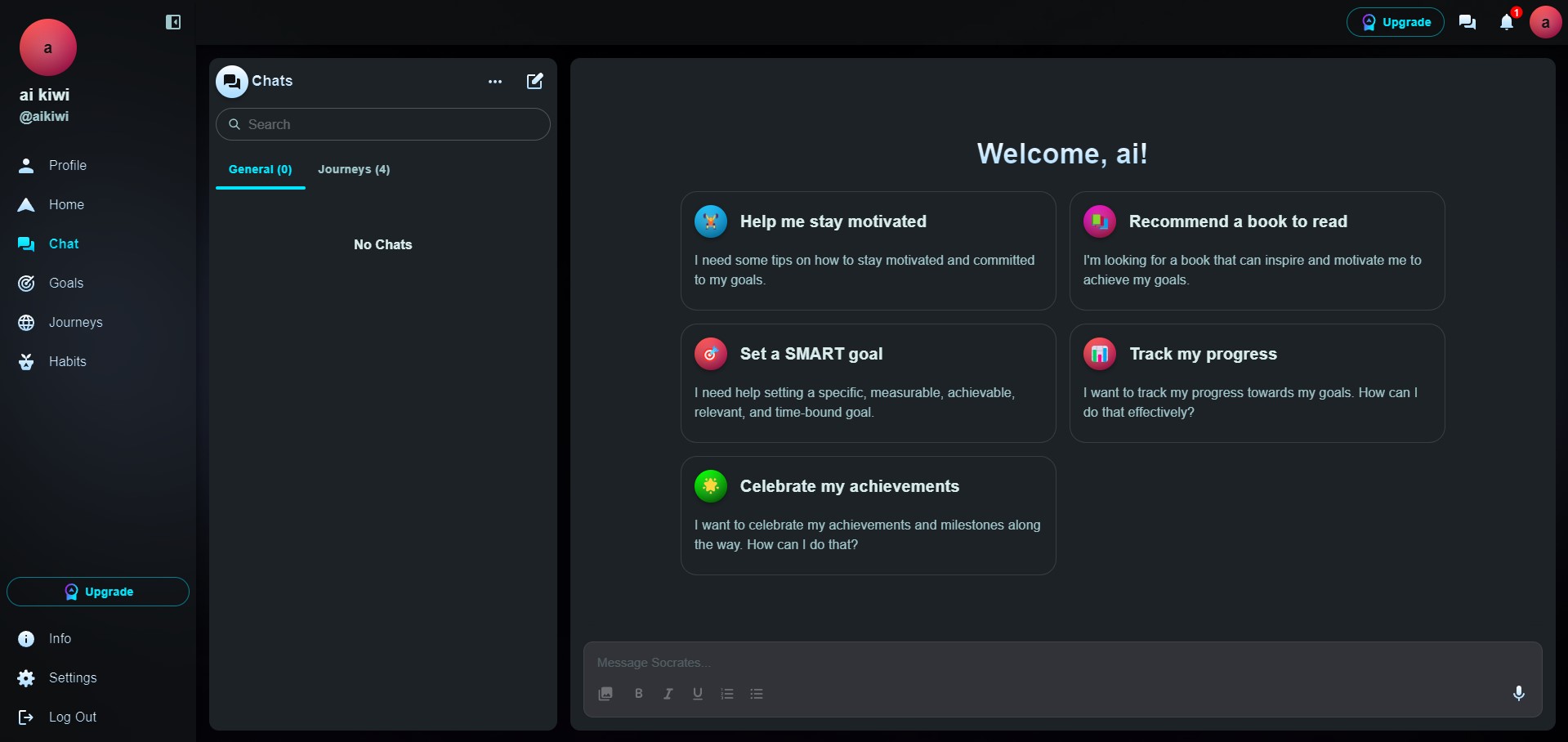1568x742 pixels.
Task: Open the notifications bell
Action: (x=1507, y=22)
